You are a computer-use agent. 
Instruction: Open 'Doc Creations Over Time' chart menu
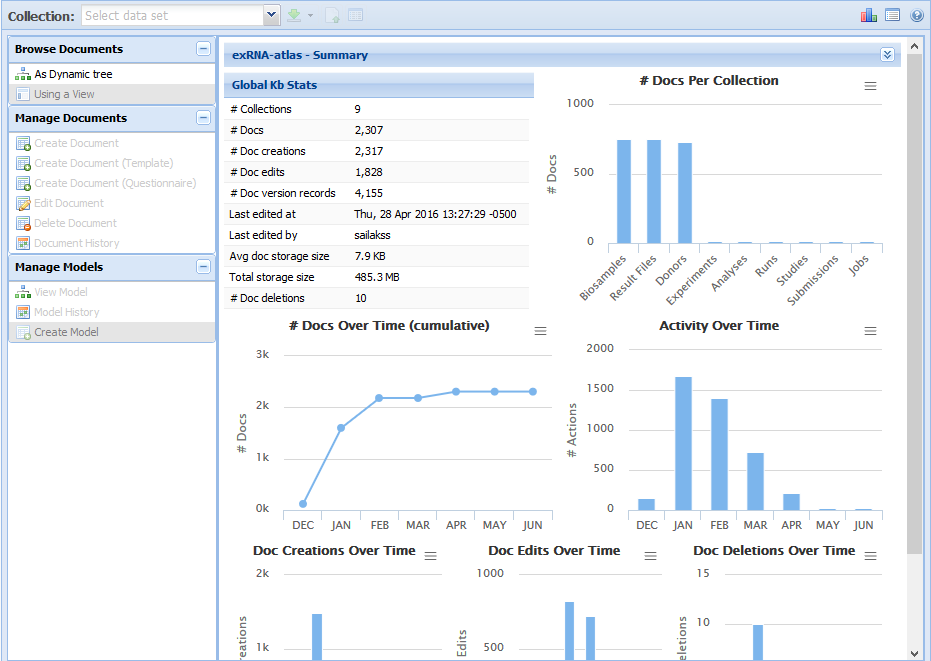tap(431, 556)
